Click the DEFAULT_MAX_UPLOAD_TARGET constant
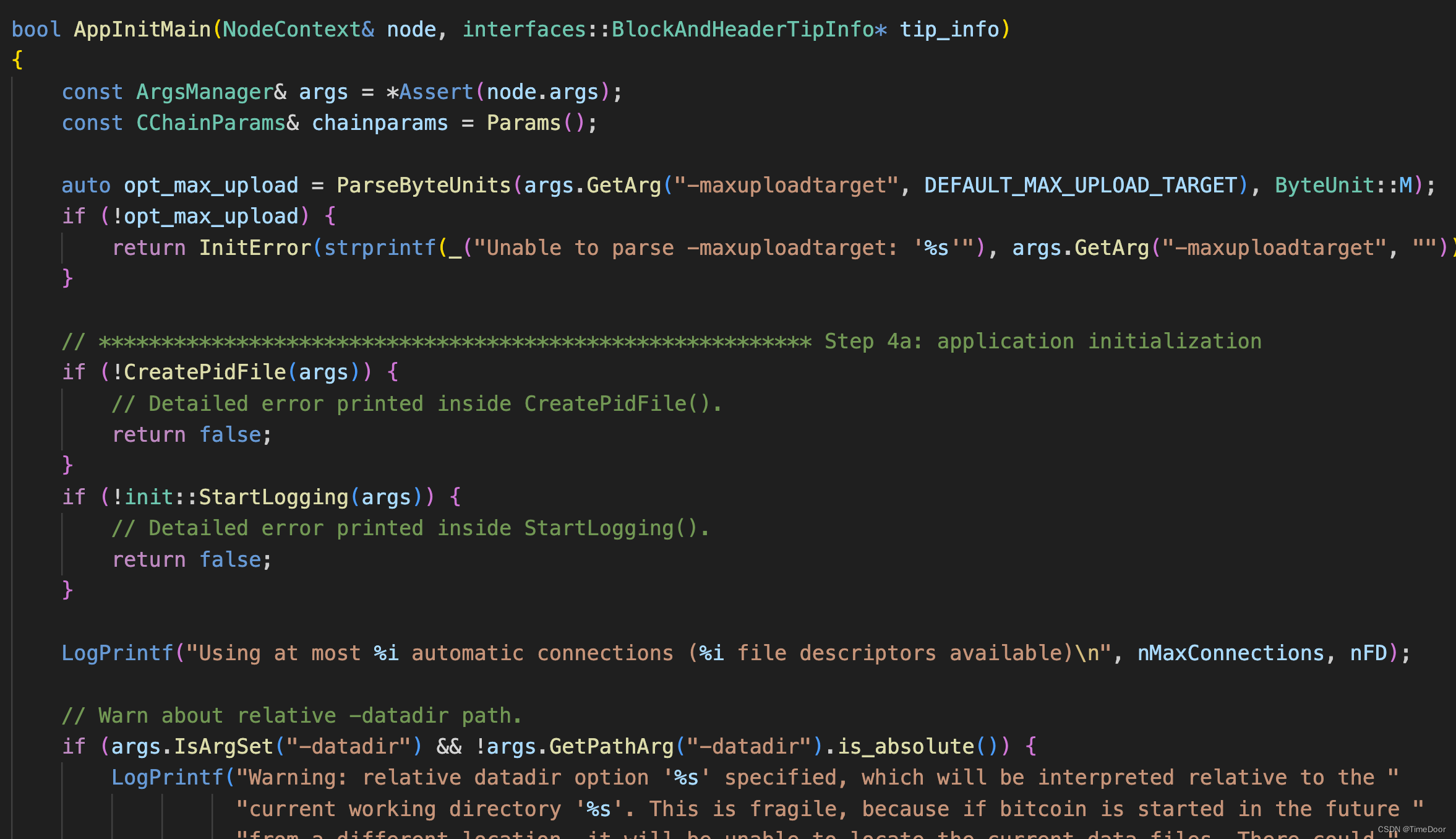Viewport: 1456px width, 839px height. tap(1080, 185)
